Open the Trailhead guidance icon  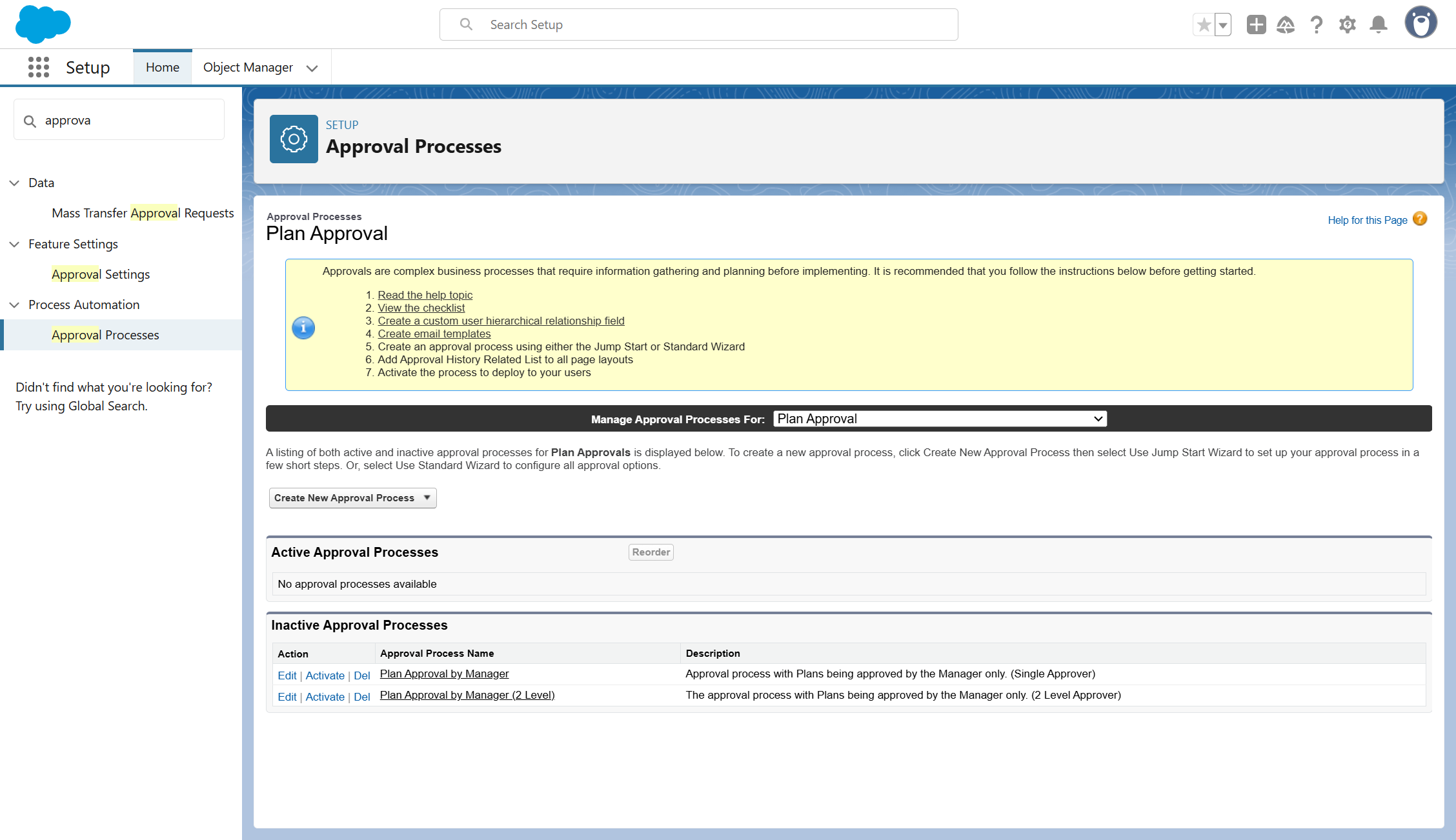click(1286, 25)
